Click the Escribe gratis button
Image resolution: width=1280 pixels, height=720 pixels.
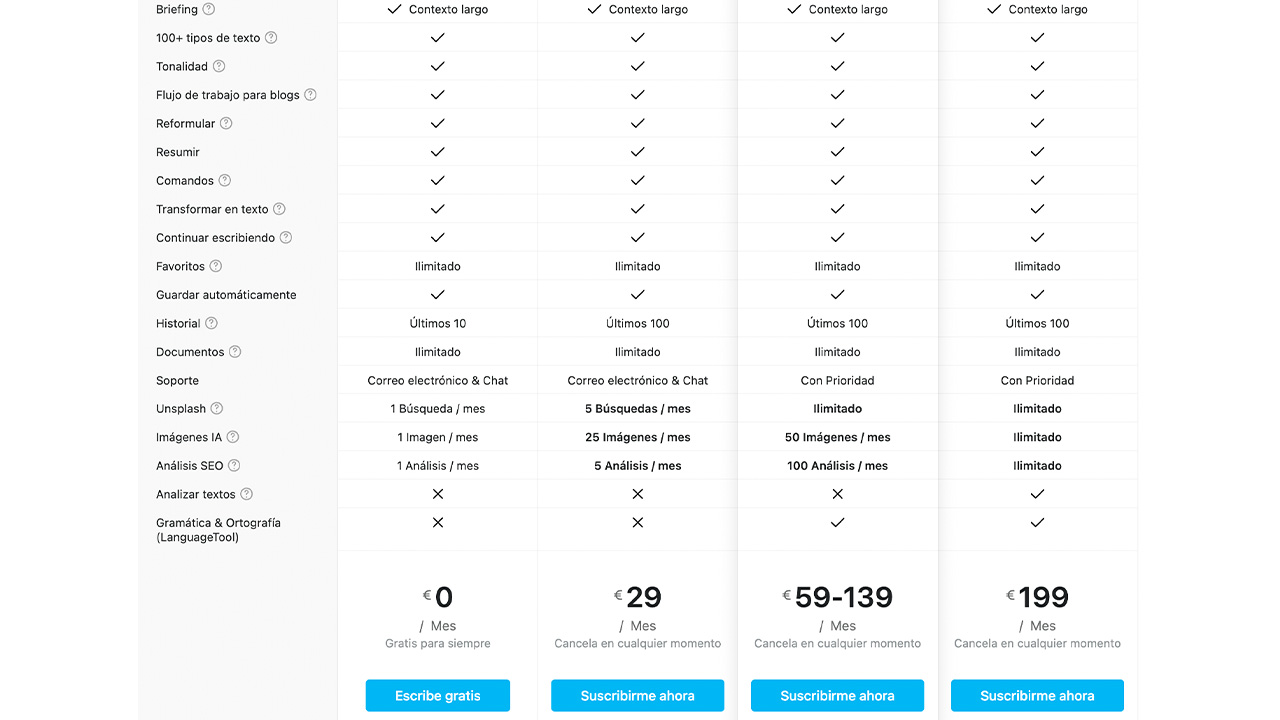click(438, 695)
